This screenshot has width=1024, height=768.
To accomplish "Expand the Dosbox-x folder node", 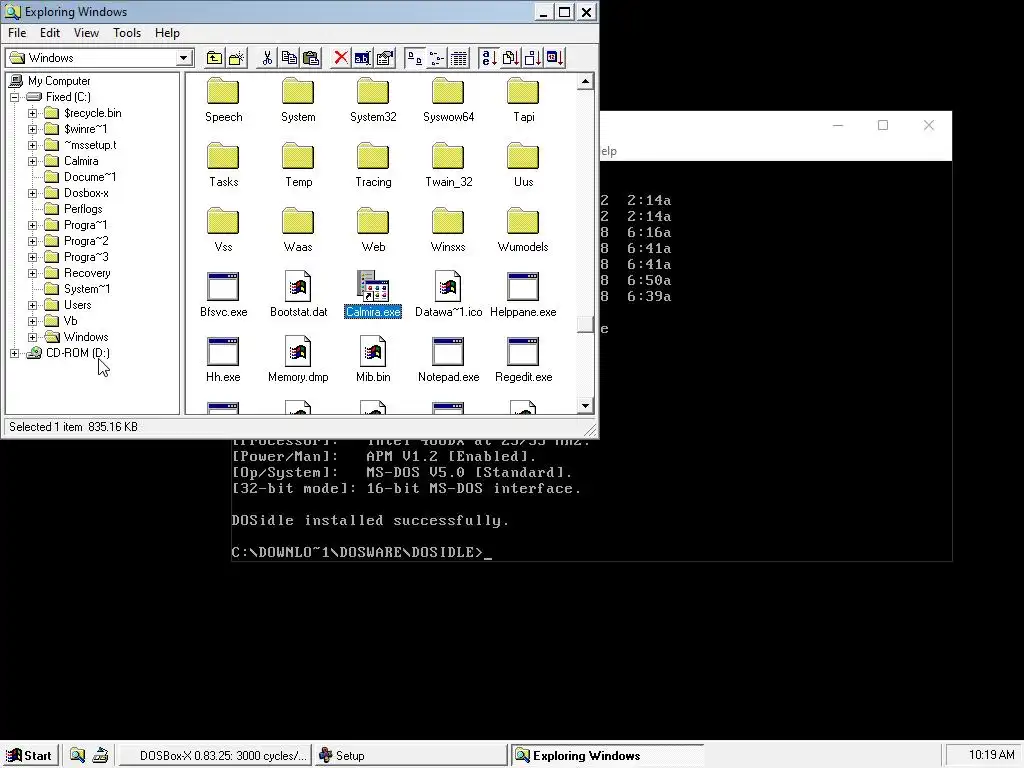I will pyautogui.click(x=33, y=193).
